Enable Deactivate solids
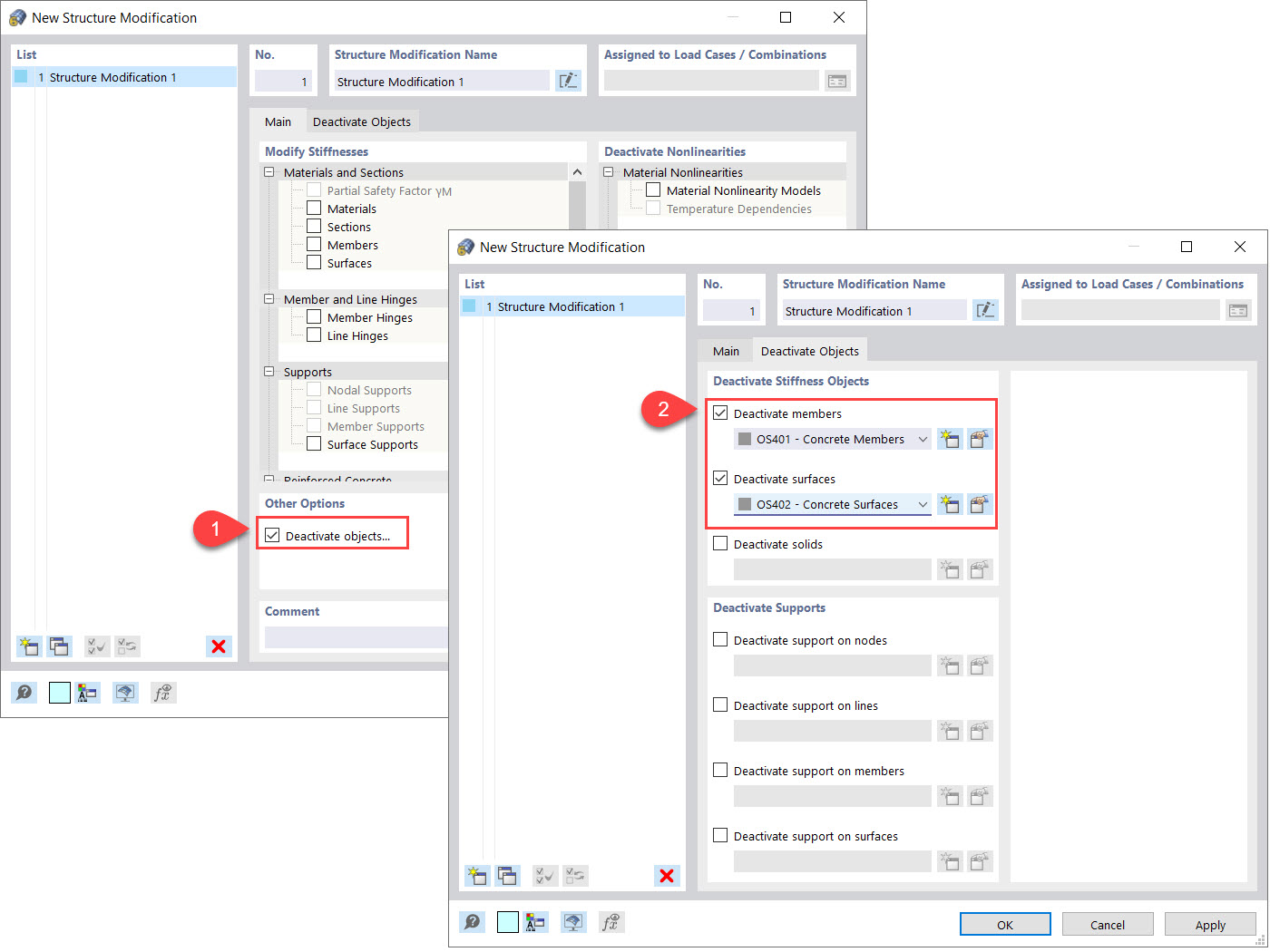1270x952 pixels. click(x=720, y=543)
